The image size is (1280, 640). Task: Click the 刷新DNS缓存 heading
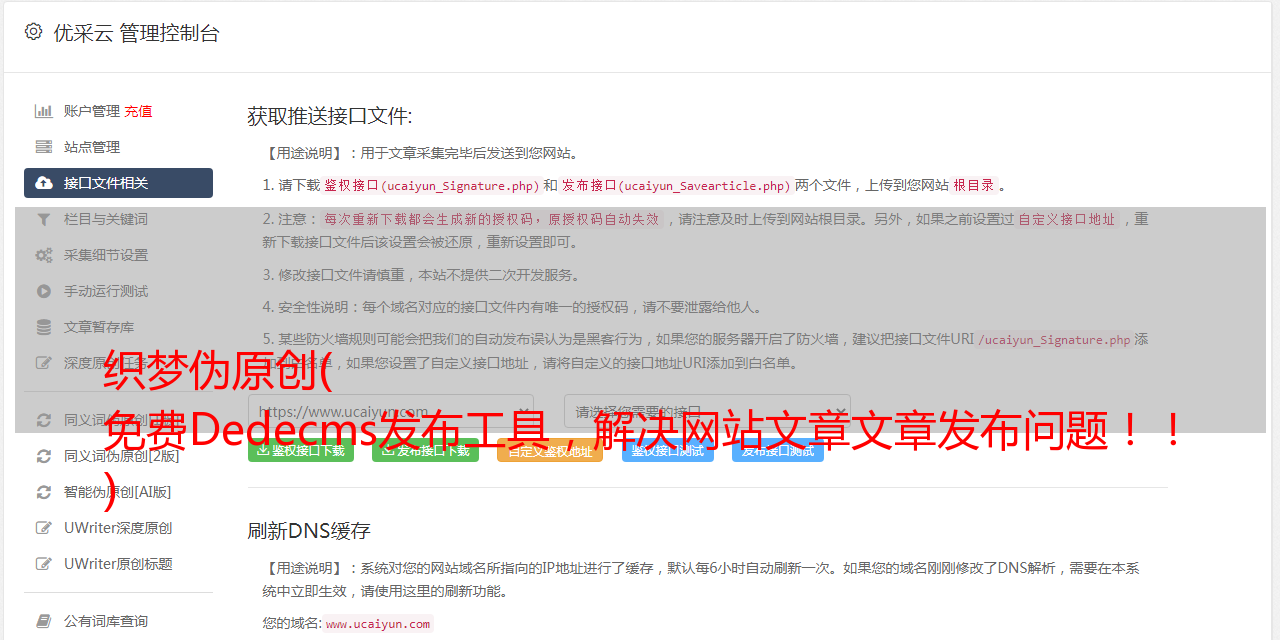(x=310, y=530)
